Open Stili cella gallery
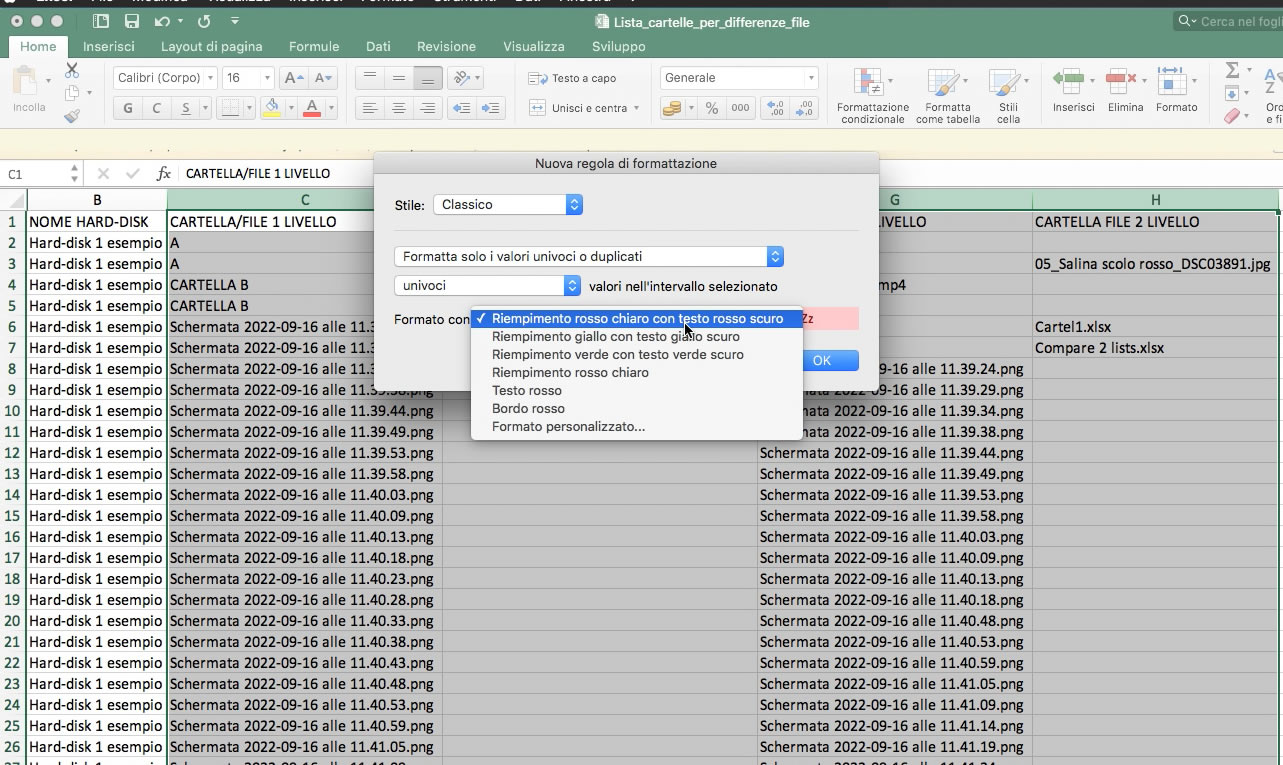The height and width of the screenshot is (765, 1283). [1008, 96]
